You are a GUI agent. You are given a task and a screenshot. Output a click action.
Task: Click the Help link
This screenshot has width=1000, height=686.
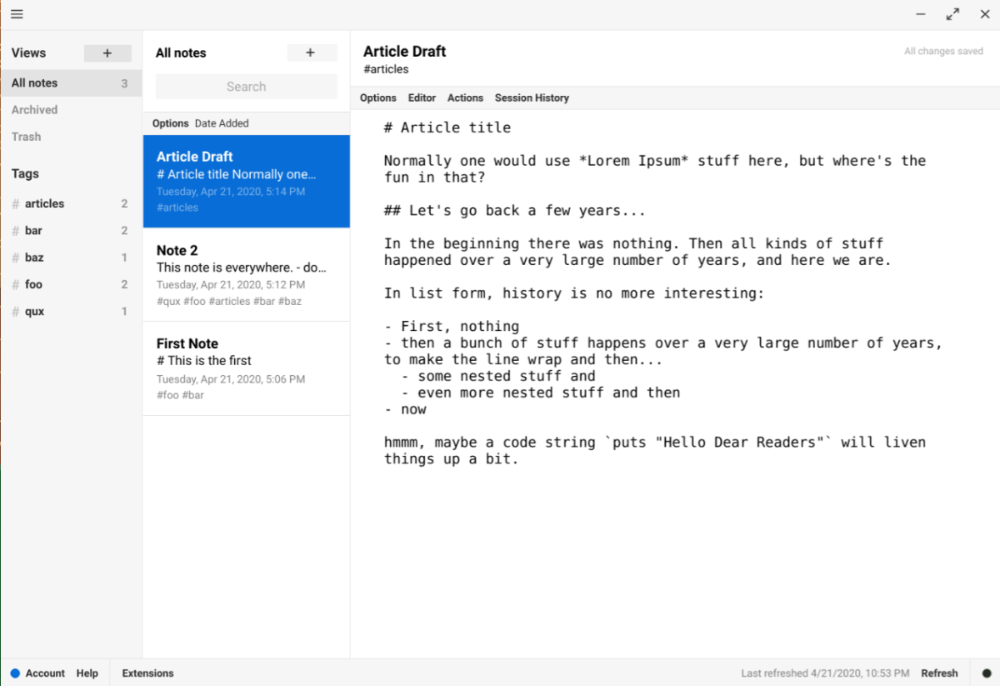[87, 673]
